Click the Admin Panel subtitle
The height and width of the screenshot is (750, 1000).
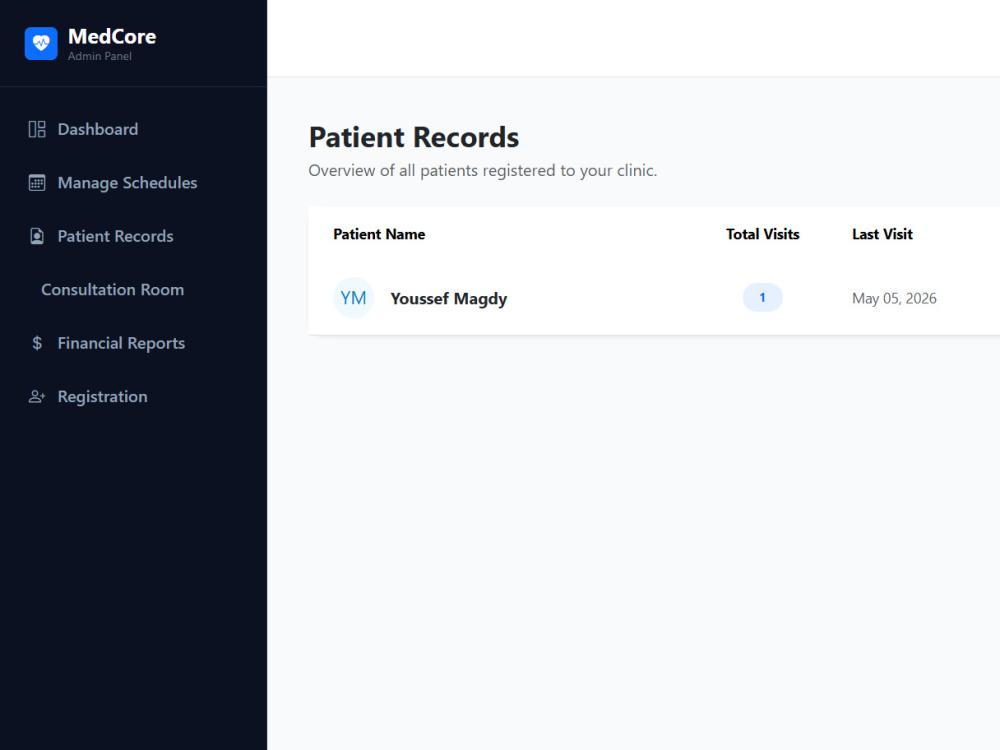100,56
